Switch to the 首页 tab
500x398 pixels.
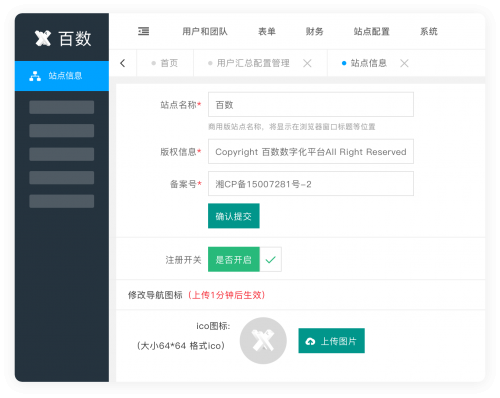[x=165, y=63]
